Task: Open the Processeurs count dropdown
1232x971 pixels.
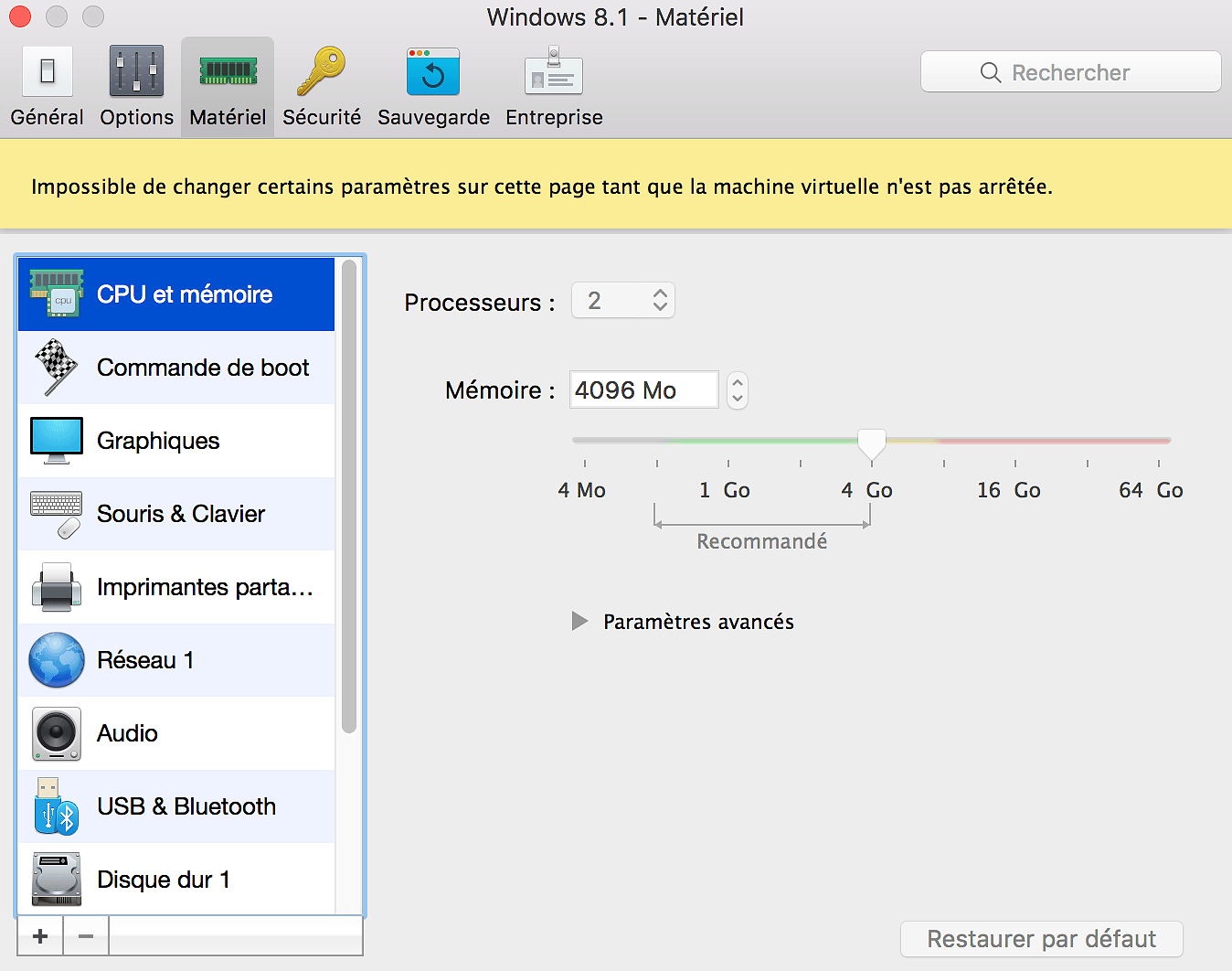Action: click(623, 301)
